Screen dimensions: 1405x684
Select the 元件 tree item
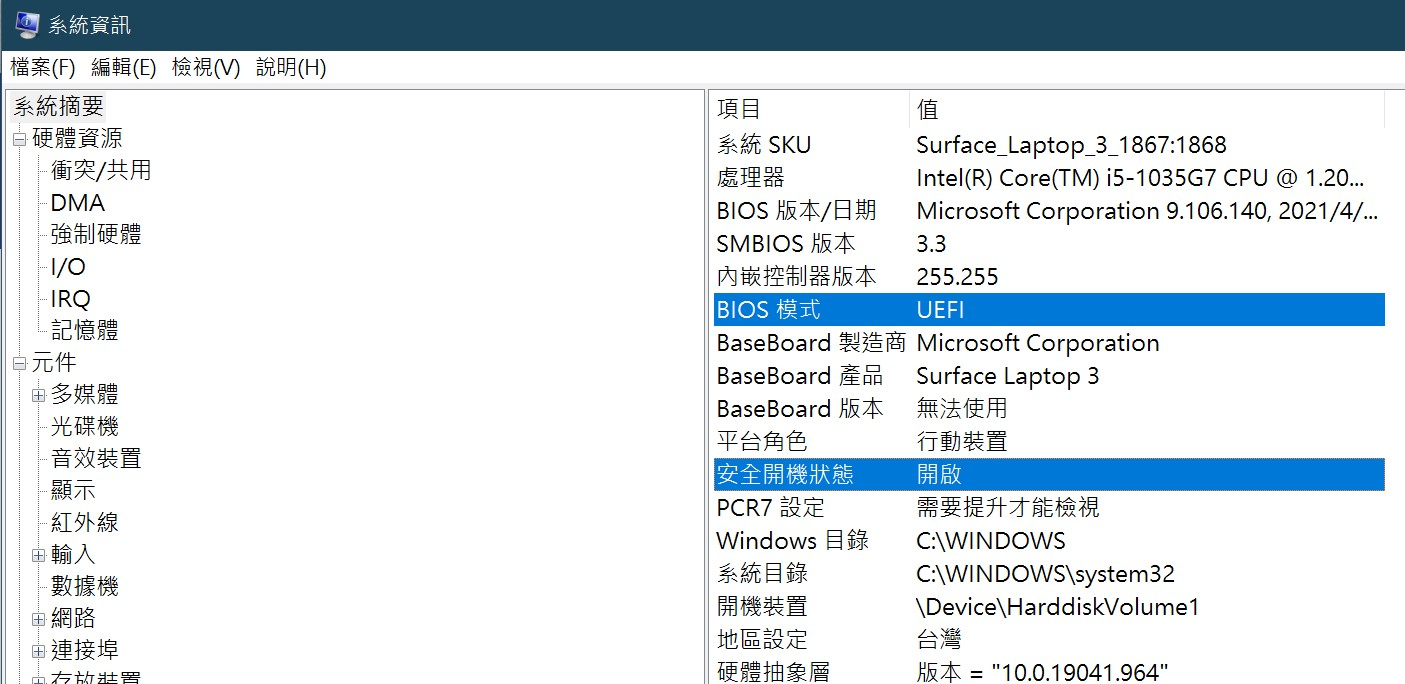(x=54, y=362)
